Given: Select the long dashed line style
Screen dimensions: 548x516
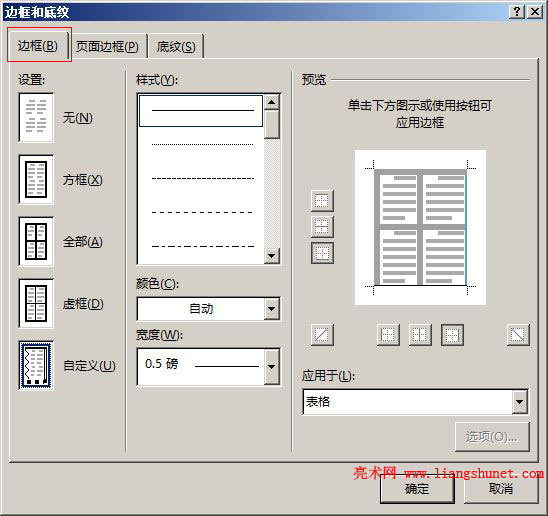Looking at the screenshot, I should click(202, 212).
